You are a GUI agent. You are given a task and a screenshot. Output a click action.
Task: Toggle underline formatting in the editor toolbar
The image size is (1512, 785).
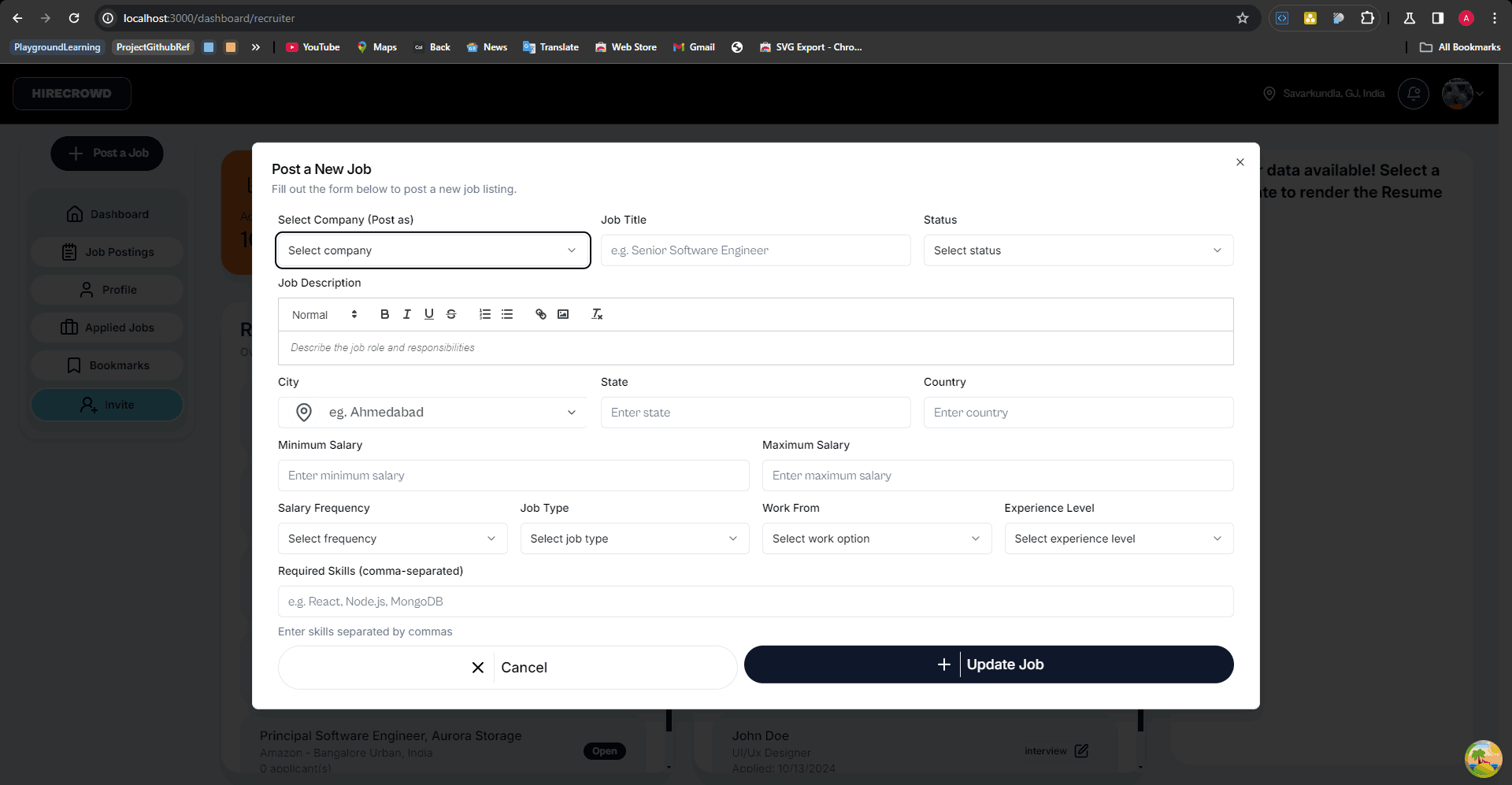428,314
